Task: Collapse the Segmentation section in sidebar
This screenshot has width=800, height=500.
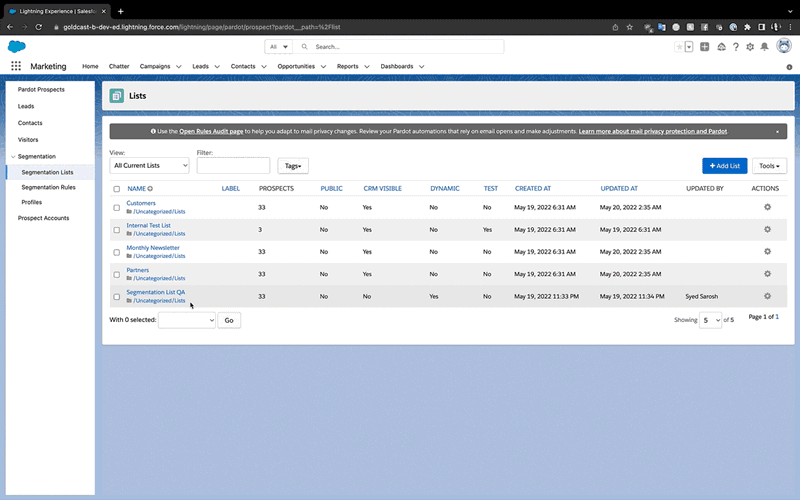Action: [11, 157]
